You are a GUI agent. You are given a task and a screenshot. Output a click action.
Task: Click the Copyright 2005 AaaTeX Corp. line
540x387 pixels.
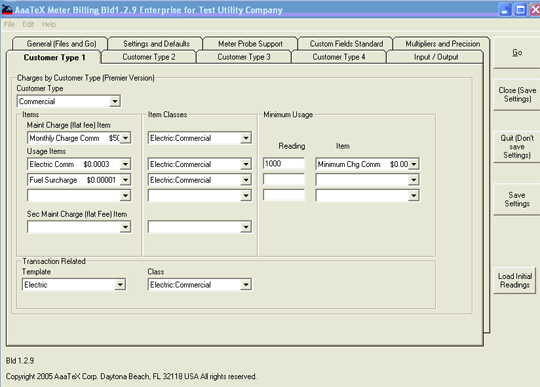coord(131,377)
